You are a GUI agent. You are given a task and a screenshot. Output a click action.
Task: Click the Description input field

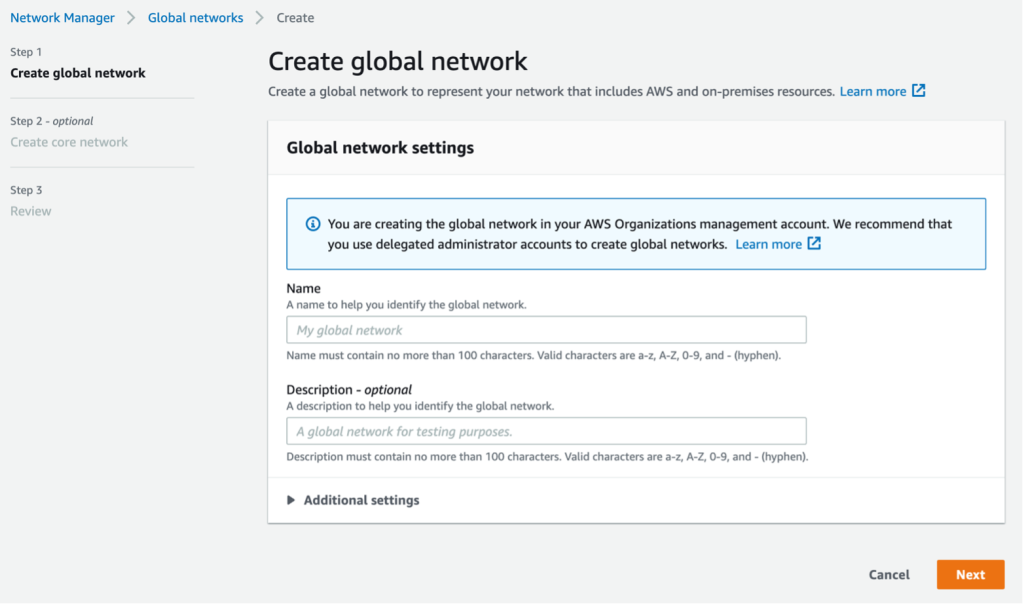[546, 431]
